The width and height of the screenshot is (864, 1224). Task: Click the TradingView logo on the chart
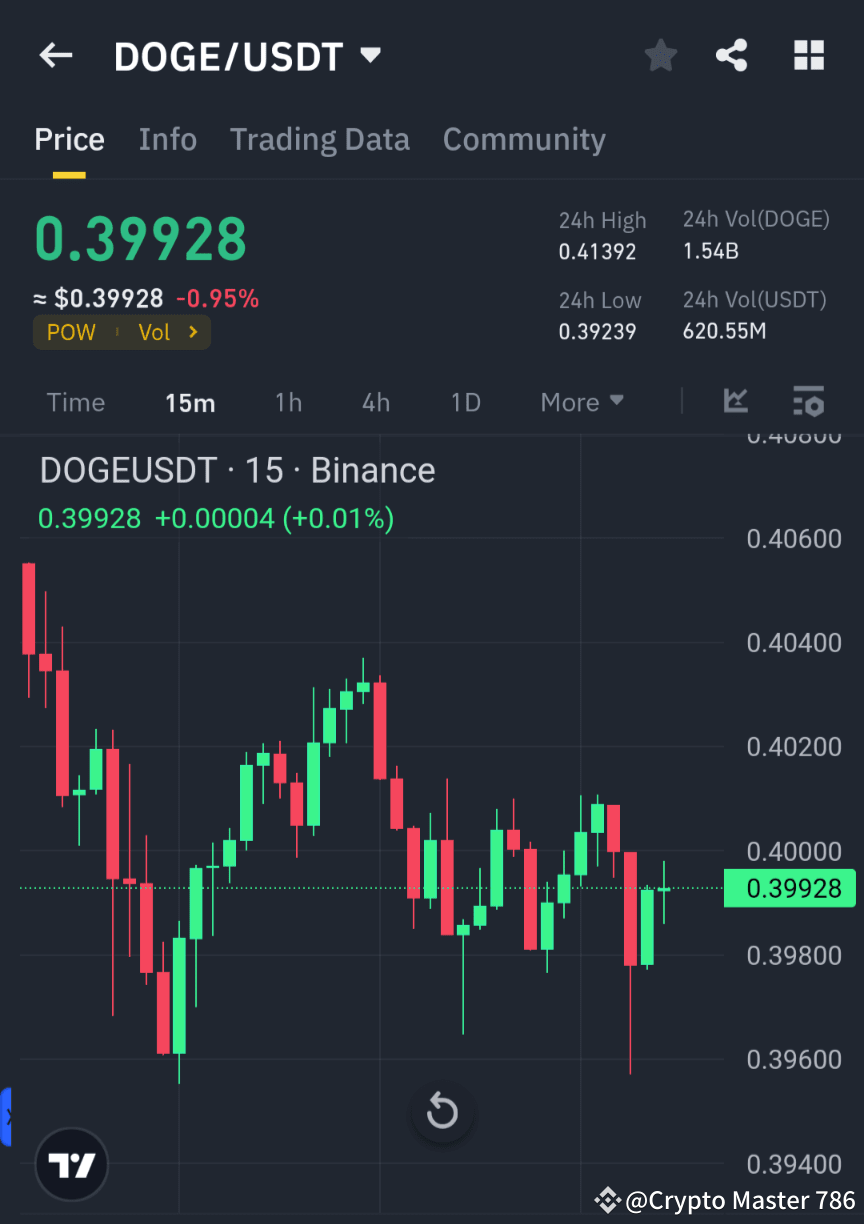point(71,1164)
